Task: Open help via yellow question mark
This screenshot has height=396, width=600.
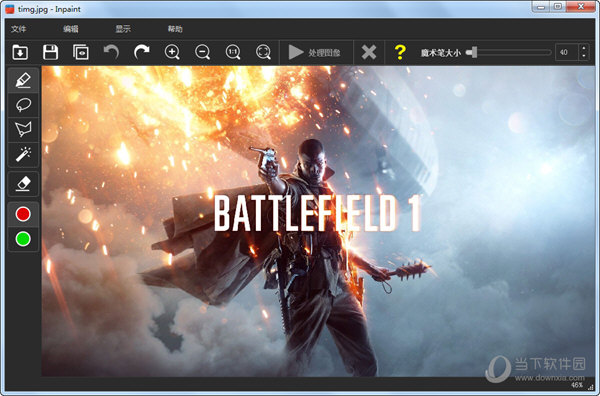Action: click(400, 52)
